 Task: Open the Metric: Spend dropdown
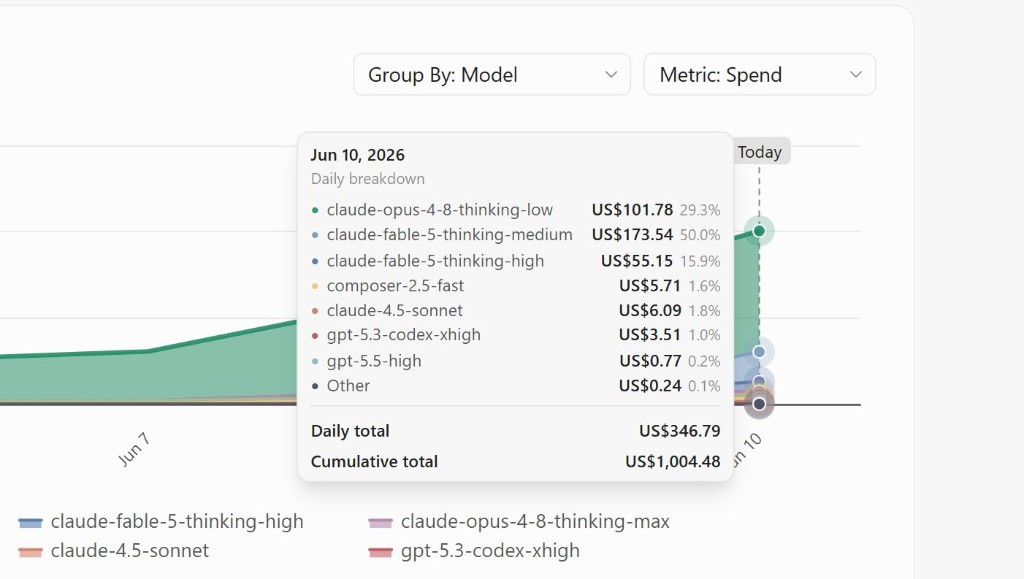[760, 74]
